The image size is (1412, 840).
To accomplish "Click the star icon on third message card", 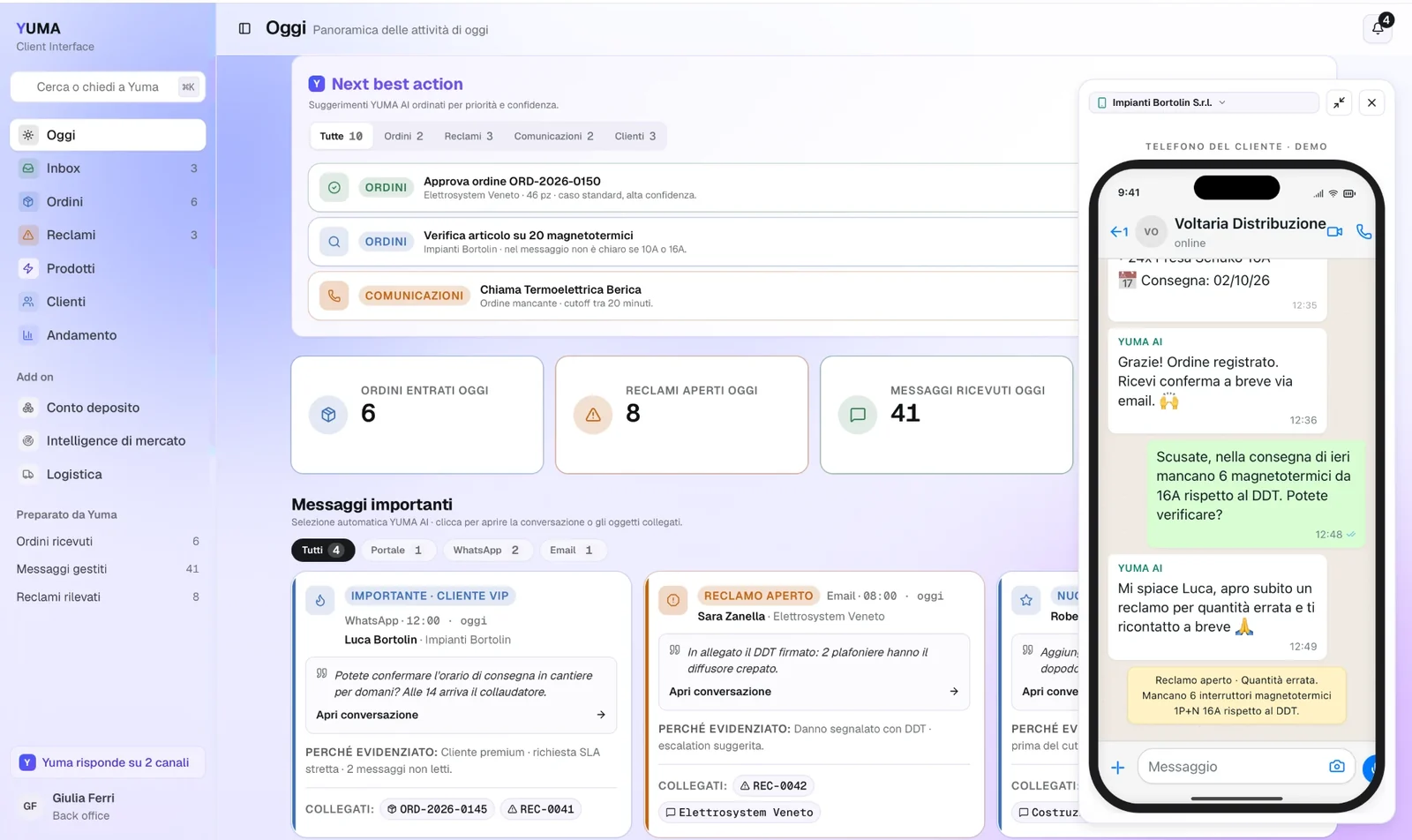I will tap(1026, 600).
